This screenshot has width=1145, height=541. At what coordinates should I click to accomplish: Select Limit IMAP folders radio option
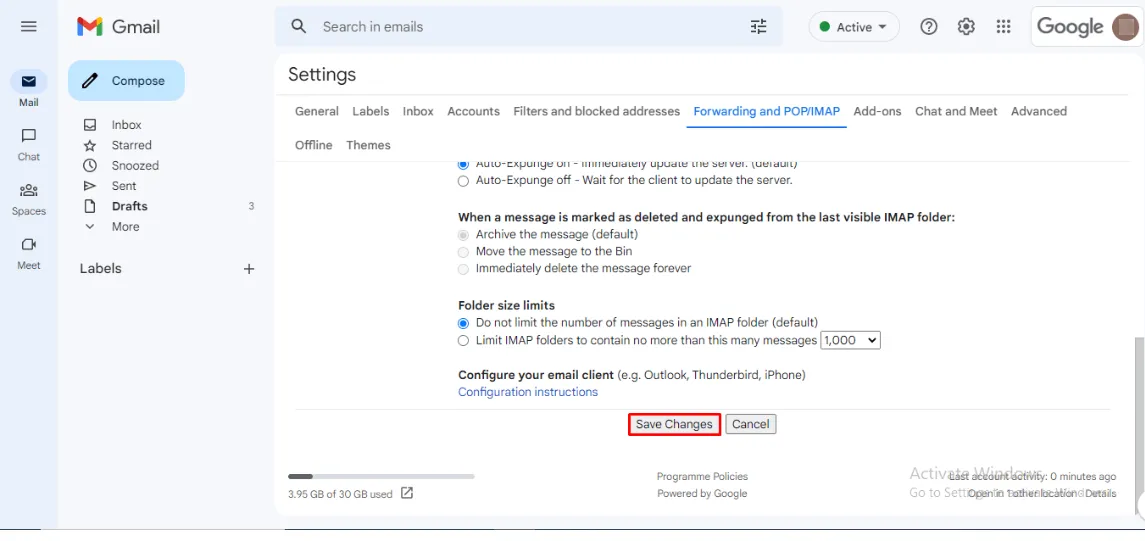click(463, 341)
